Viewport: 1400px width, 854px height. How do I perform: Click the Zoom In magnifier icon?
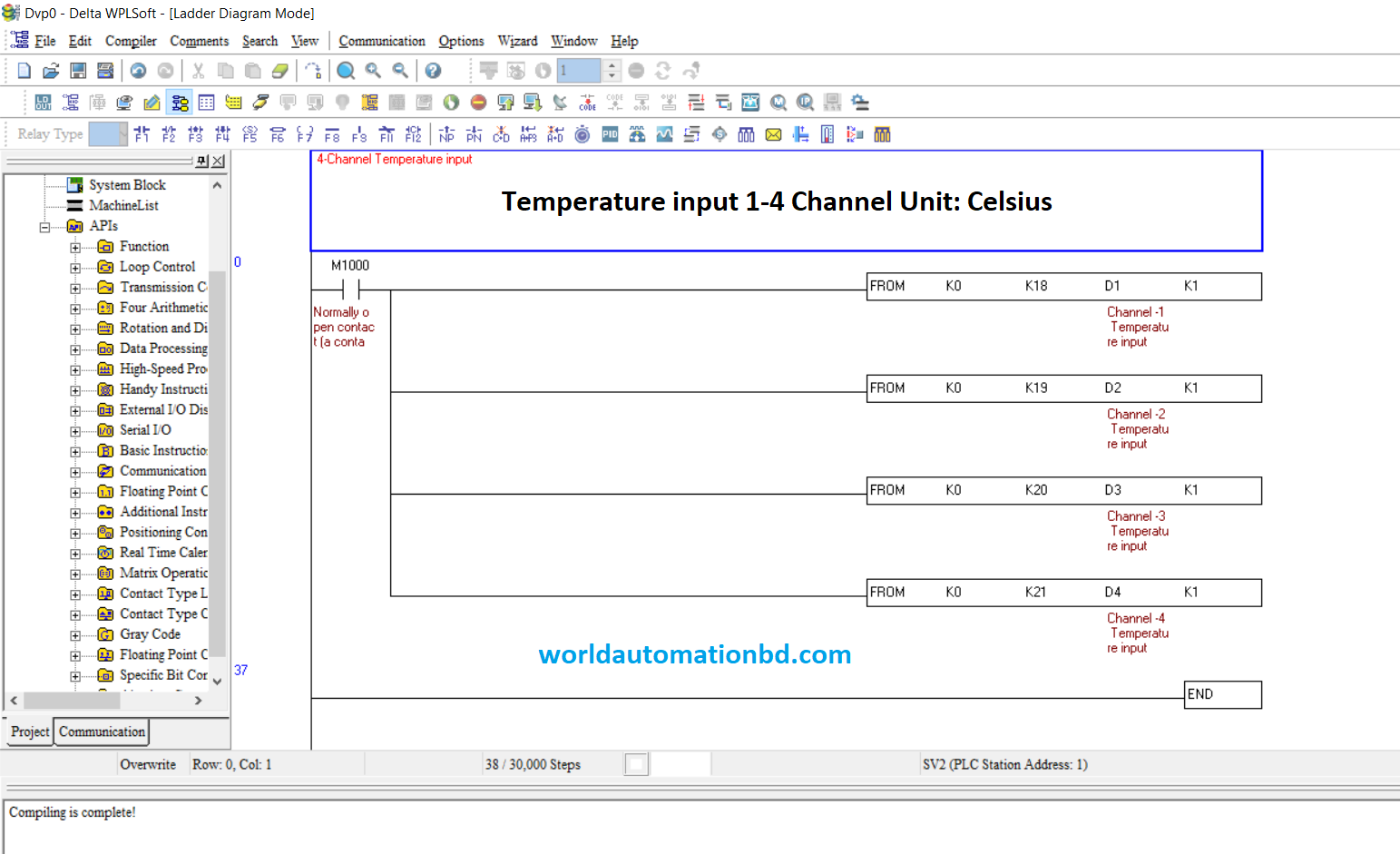click(373, 71)
